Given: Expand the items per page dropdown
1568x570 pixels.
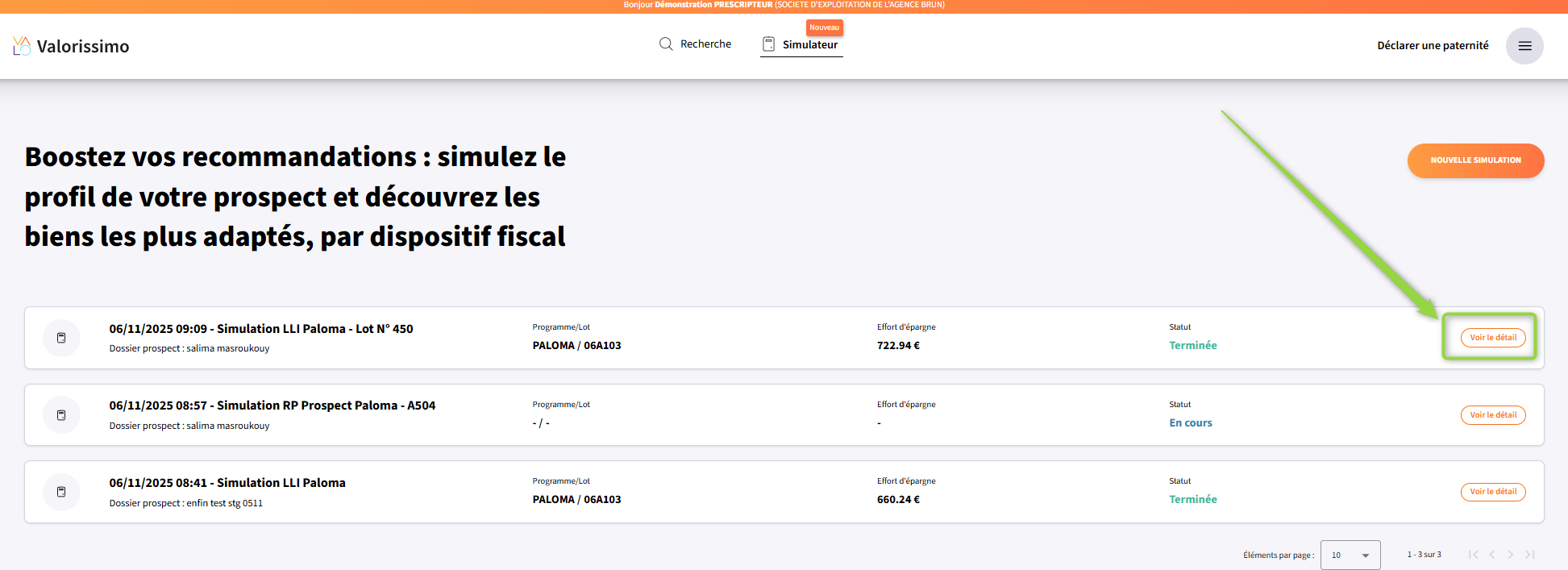Looking at the screenshot, I should [1350, 555].
